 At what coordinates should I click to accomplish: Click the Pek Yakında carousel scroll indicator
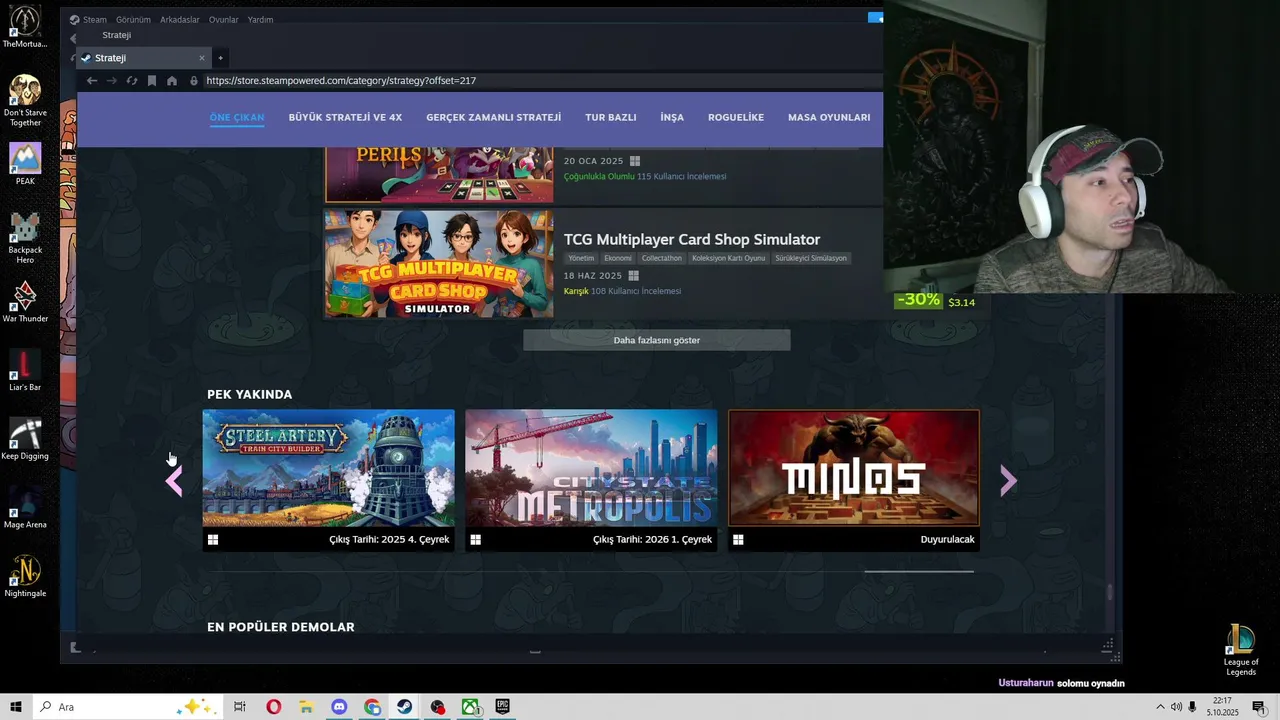click(x=919, y=571)
